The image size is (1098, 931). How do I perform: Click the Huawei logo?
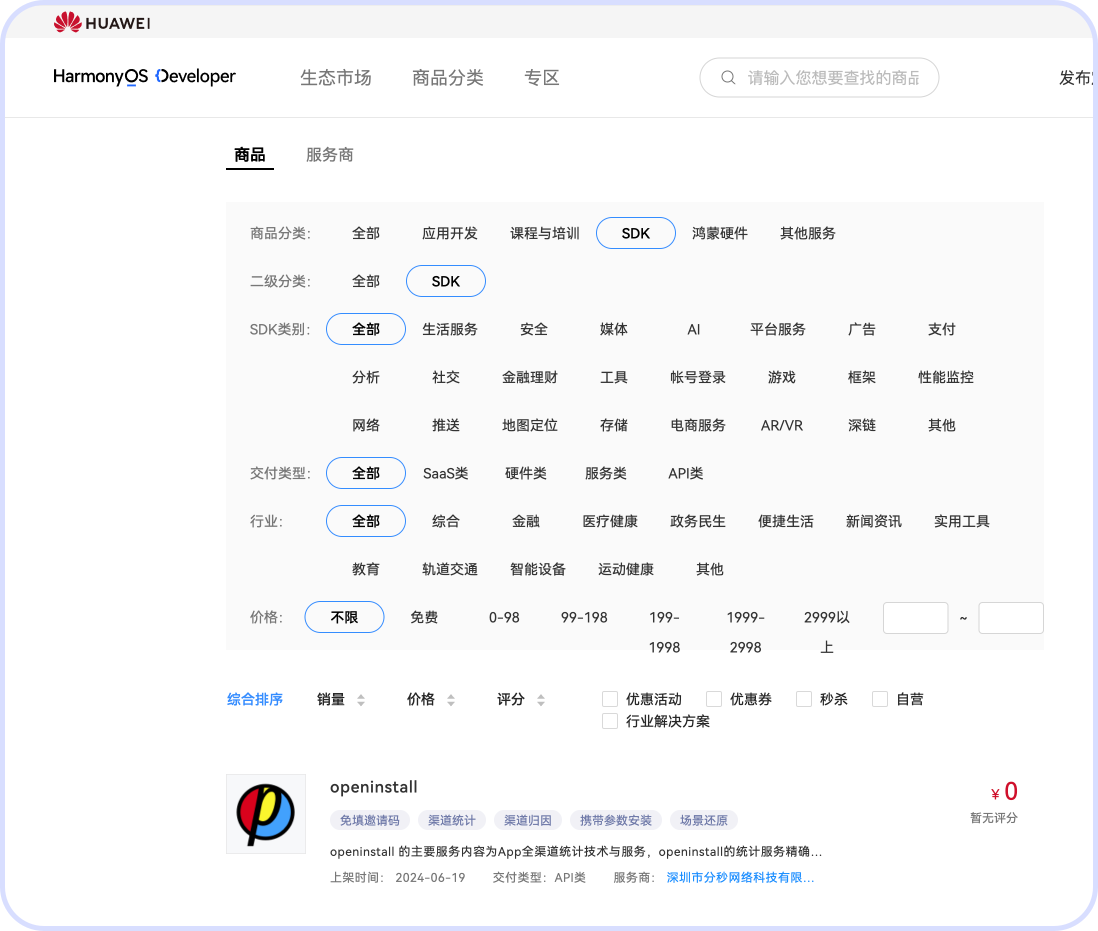point(102,22)
